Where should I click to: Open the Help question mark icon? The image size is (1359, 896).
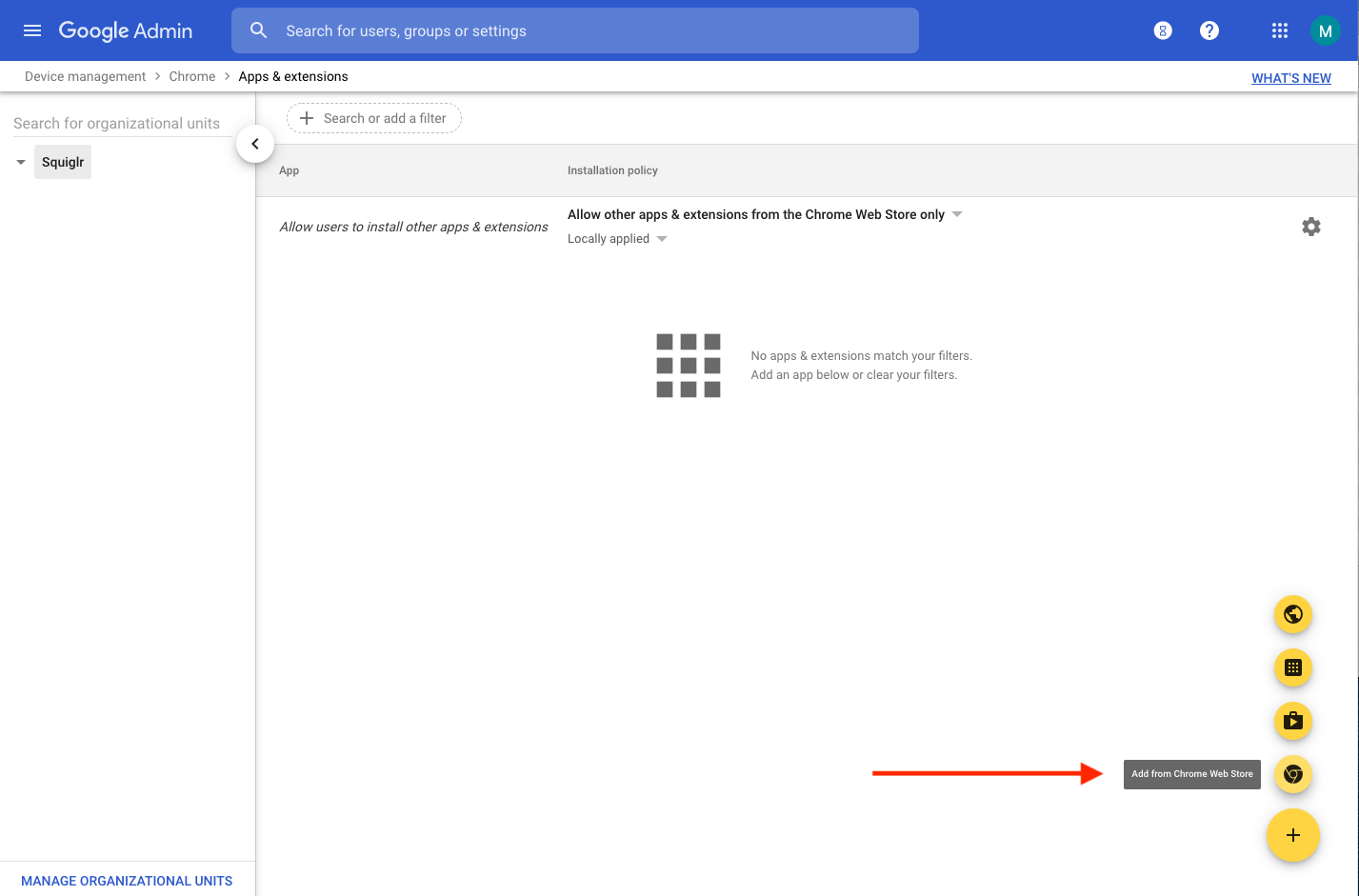click(x=1209, y=30)
